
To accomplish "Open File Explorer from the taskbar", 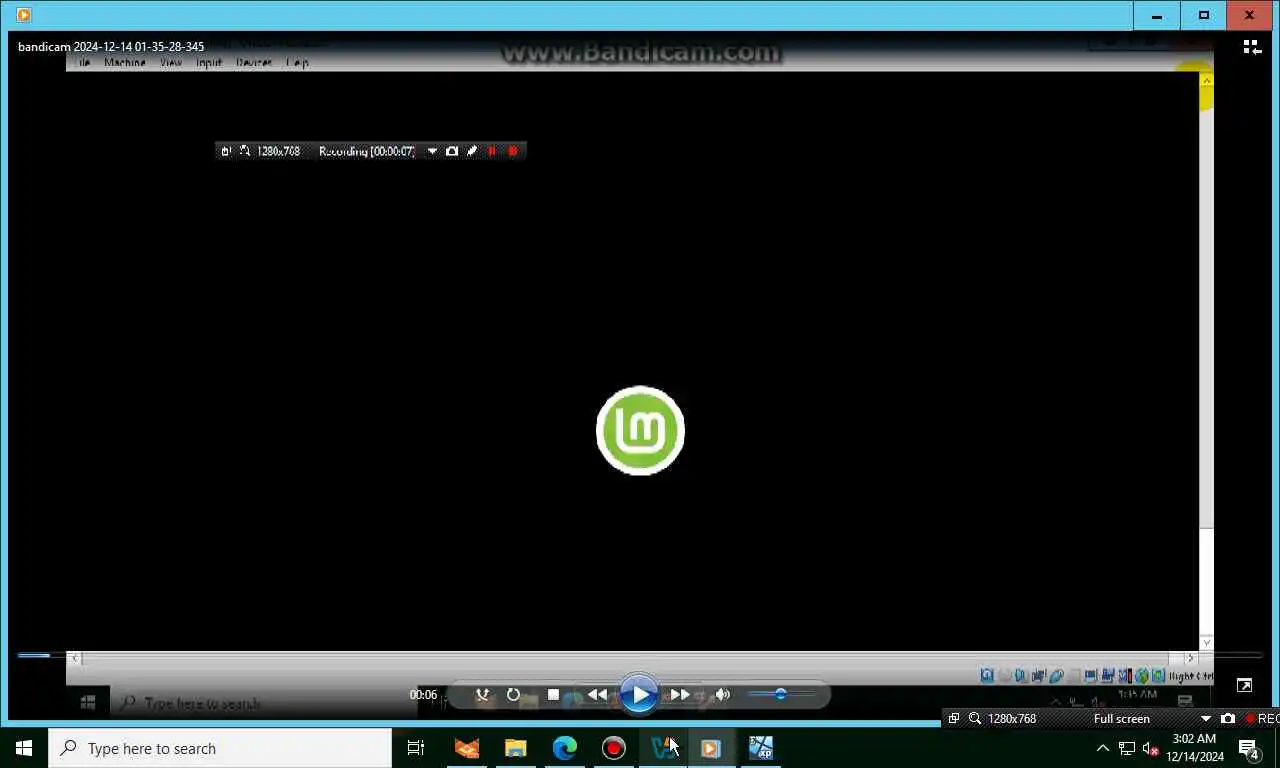I will (x=515, y=748).
